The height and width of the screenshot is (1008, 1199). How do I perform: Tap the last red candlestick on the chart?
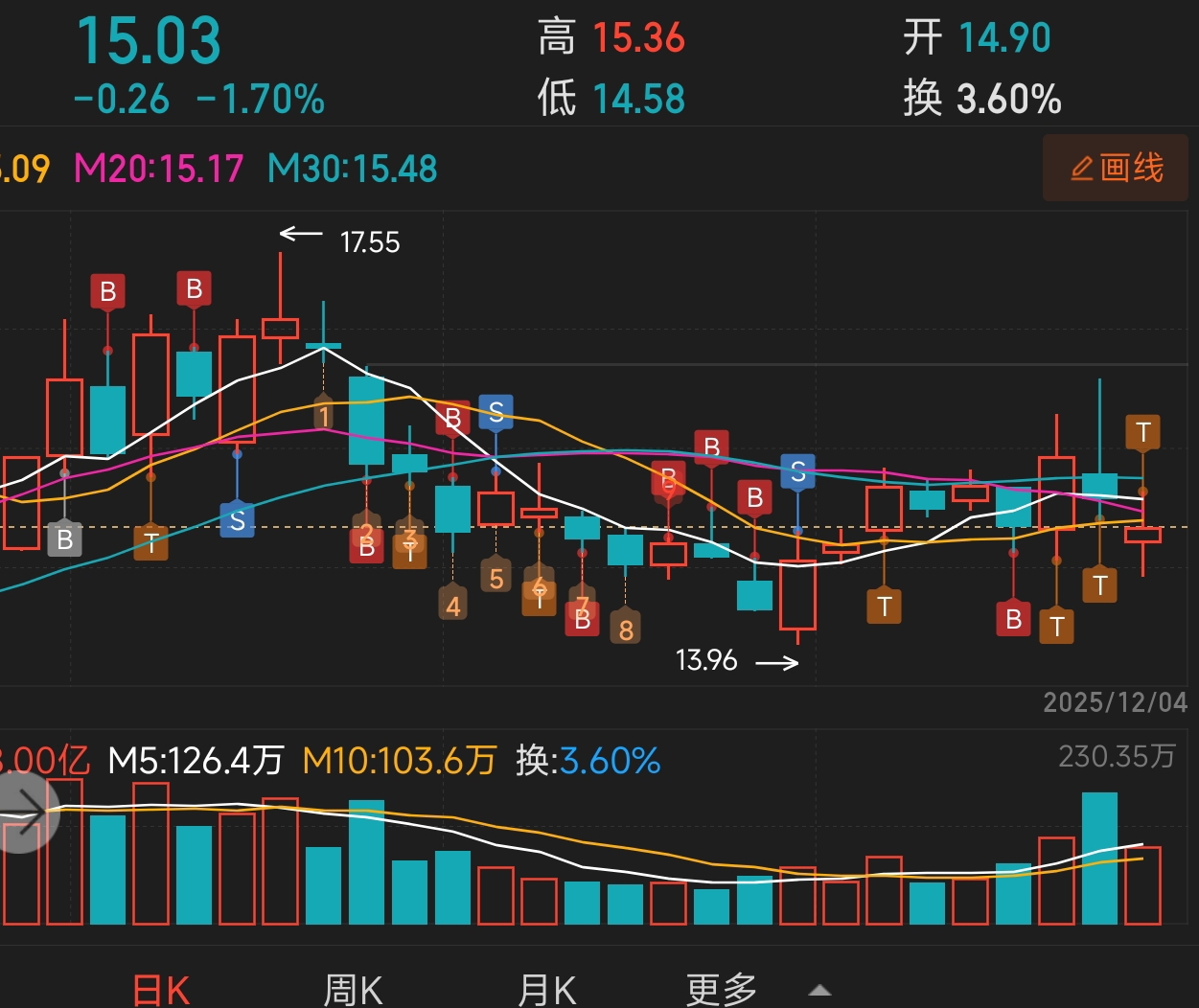(1142, 535)
